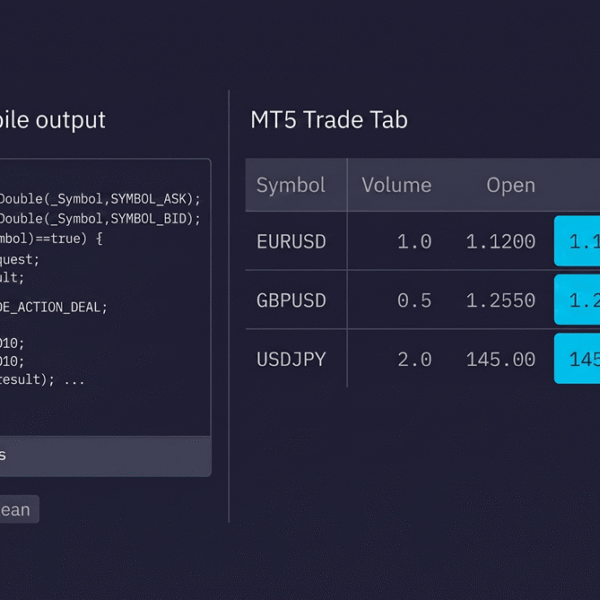600x600 pixels.
Task: Click the Open column header
Action: point(510,185)
